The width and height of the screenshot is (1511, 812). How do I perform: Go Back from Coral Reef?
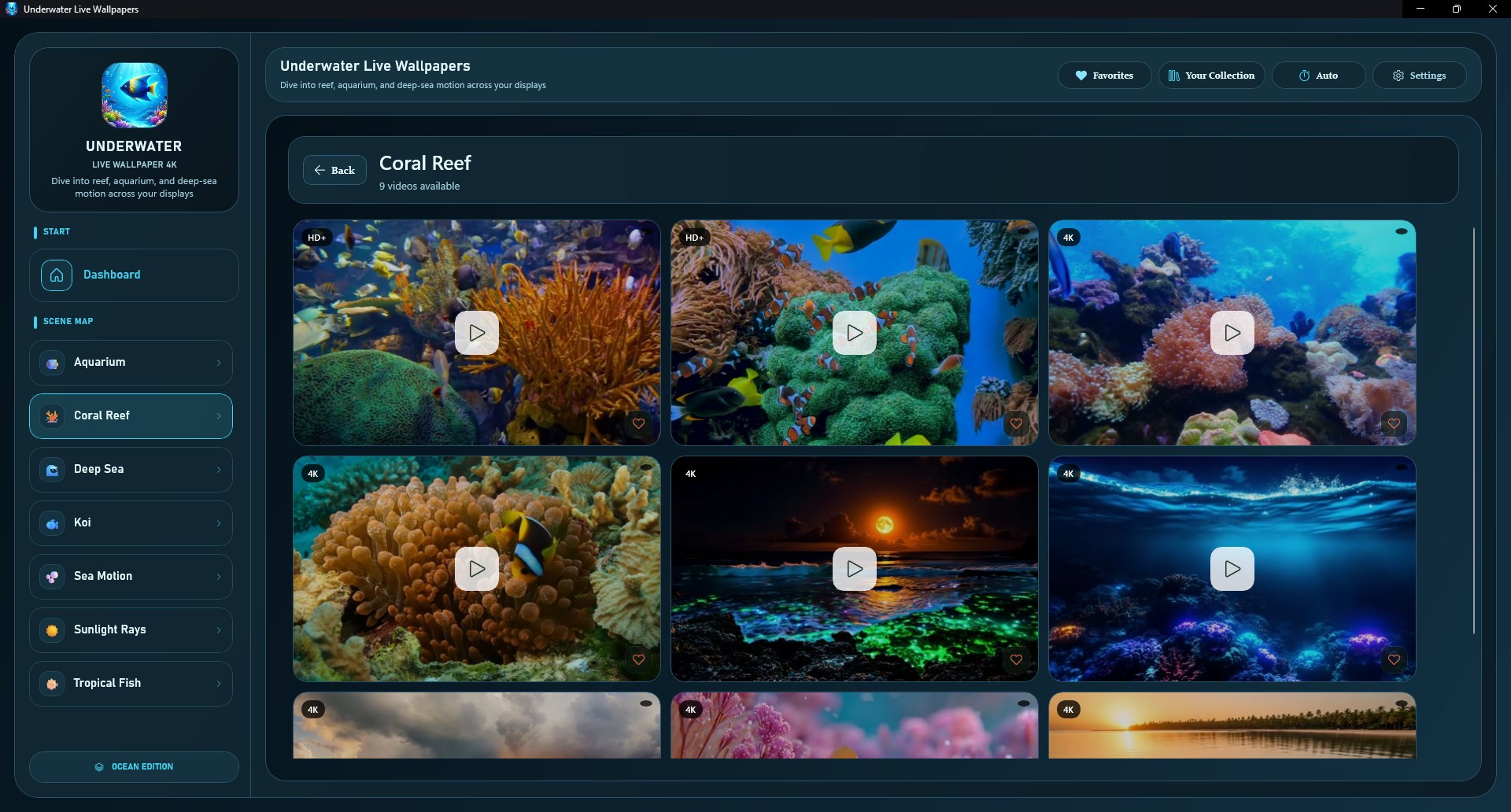(x=334, y=170)
